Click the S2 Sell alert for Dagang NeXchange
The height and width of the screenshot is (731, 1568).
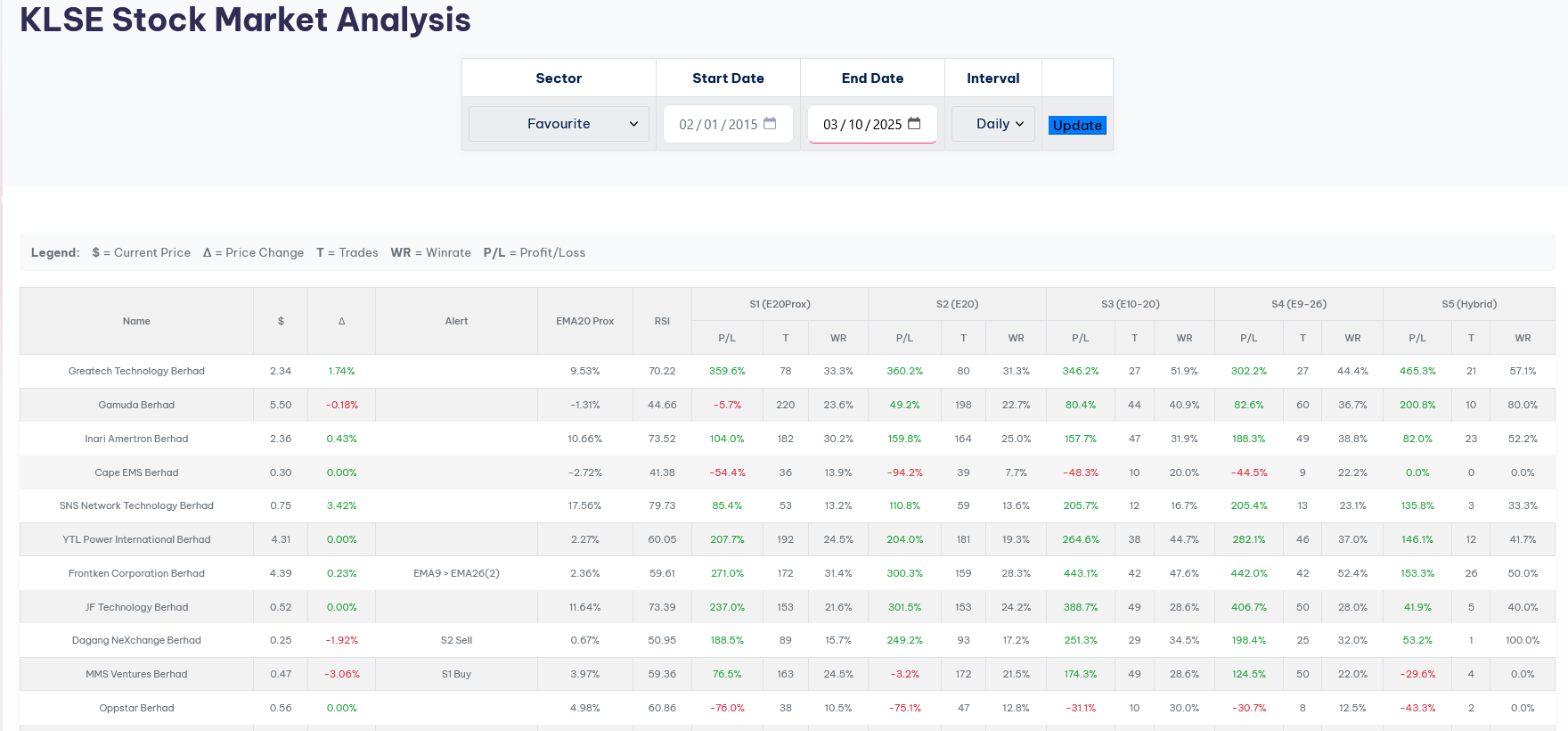[456, 640]
